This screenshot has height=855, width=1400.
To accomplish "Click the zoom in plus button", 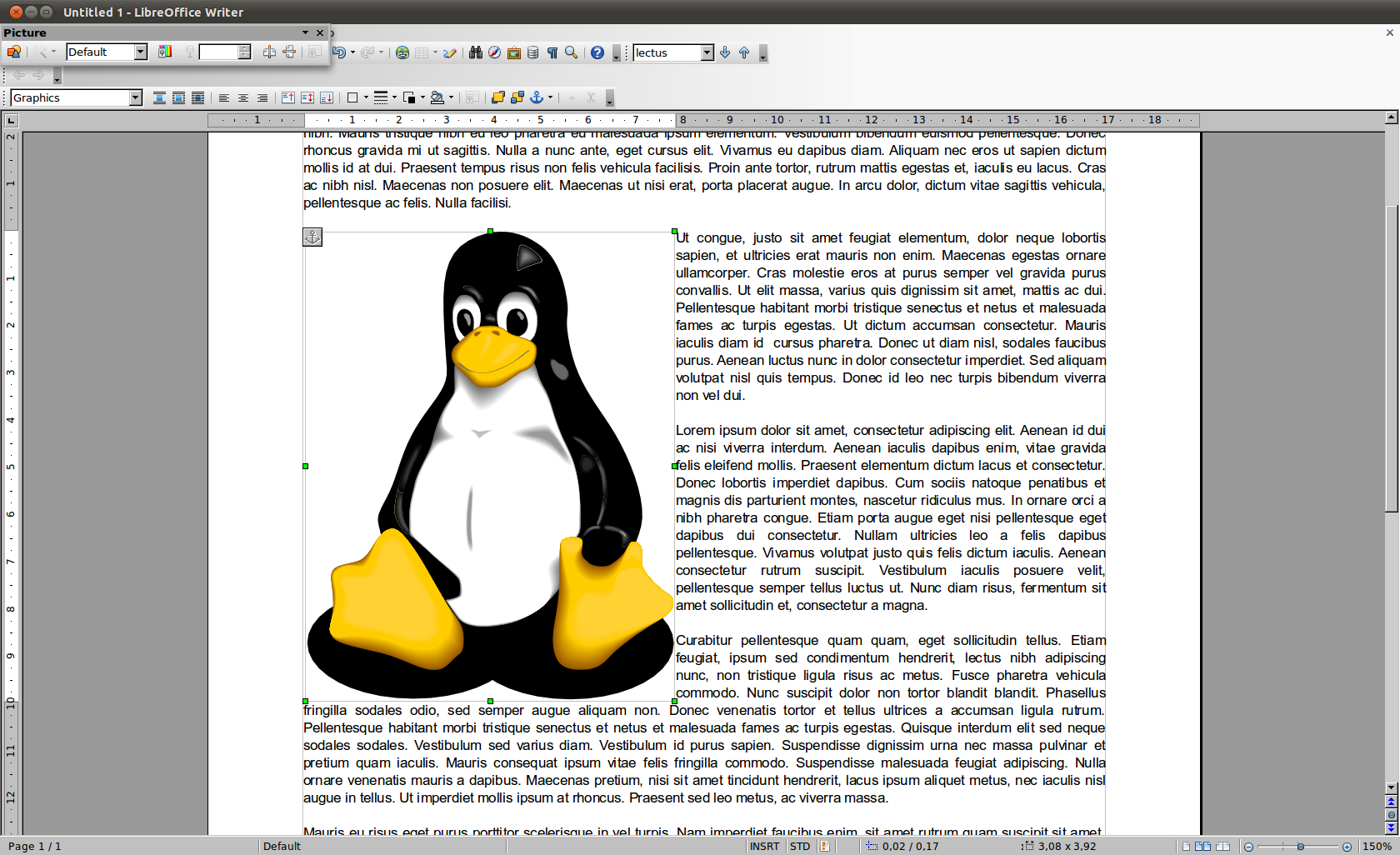I will coord(1347,847).
